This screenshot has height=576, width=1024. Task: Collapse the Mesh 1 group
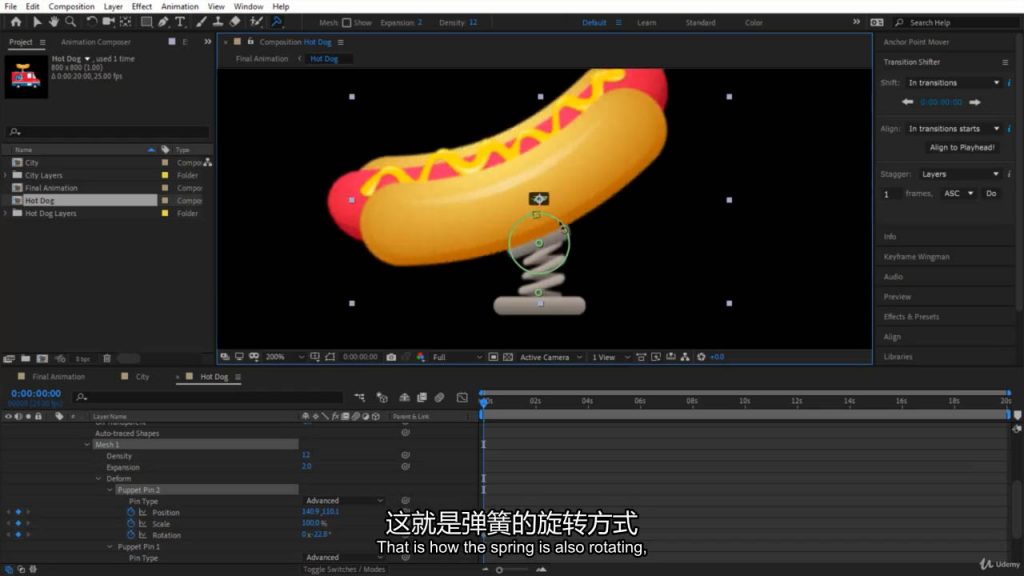click(87, 445)
